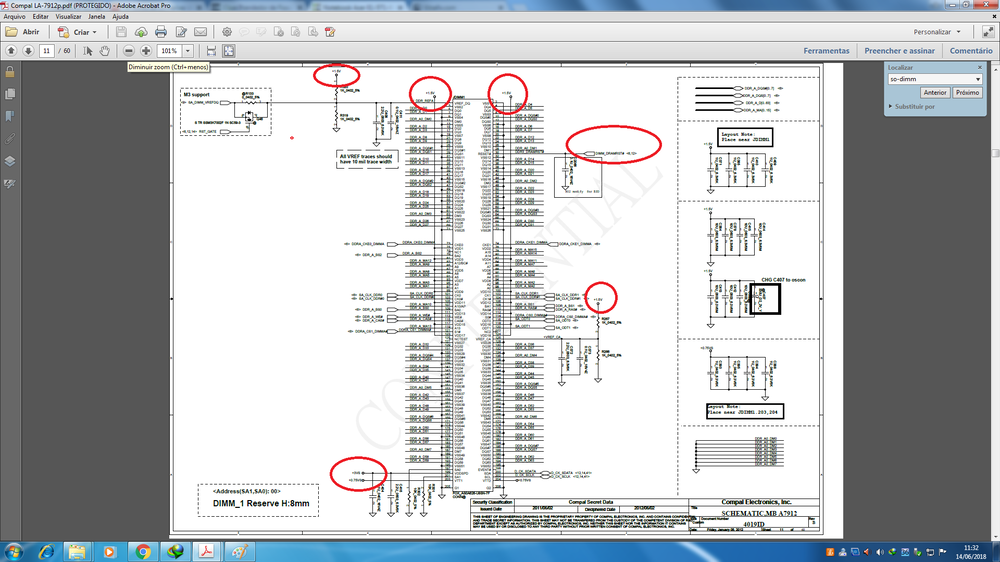This screenshot has width=1000, height=562.
Task: Go to previous page with up arrow
Action: [11, 50]
